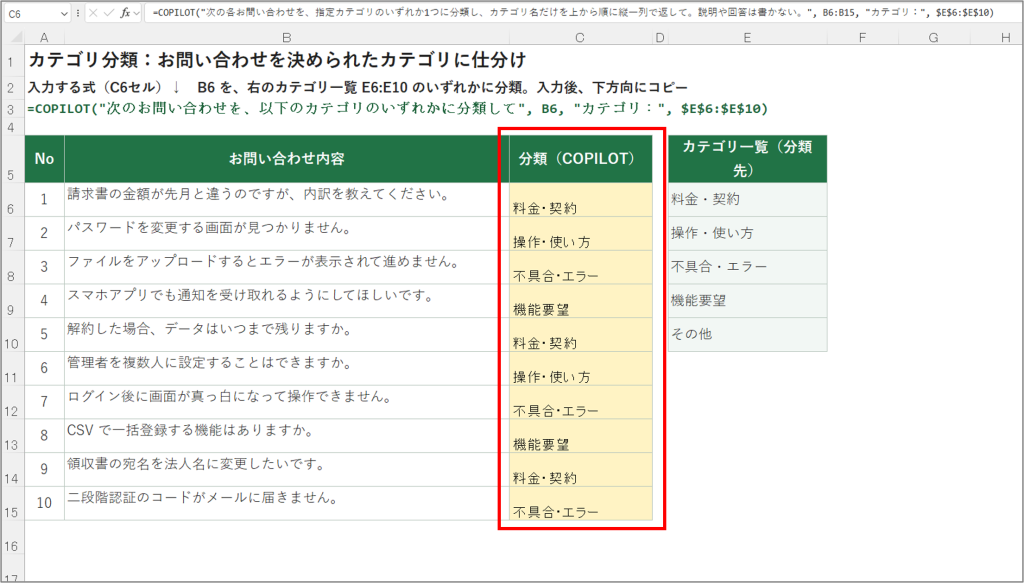Click inquiry ファイルをアップロードするとエラー
The width and height of the screenshot is (1024, 583).
[x=287, y=267]
